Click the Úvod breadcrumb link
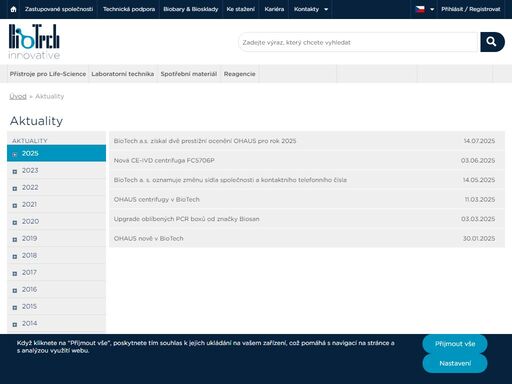The width and height of the screenshot is (512, 384). [18, 96]
